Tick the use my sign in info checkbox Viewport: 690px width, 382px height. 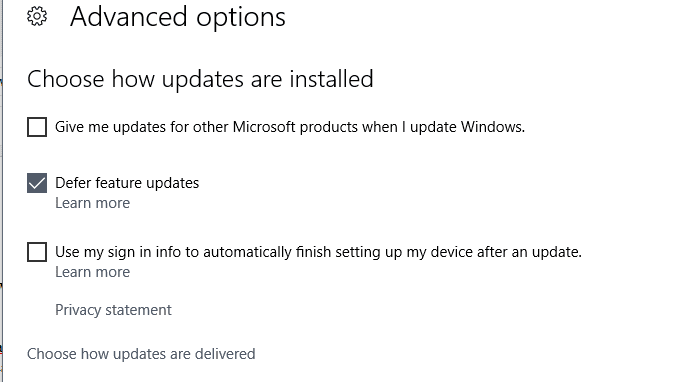(x=37, y=252)
